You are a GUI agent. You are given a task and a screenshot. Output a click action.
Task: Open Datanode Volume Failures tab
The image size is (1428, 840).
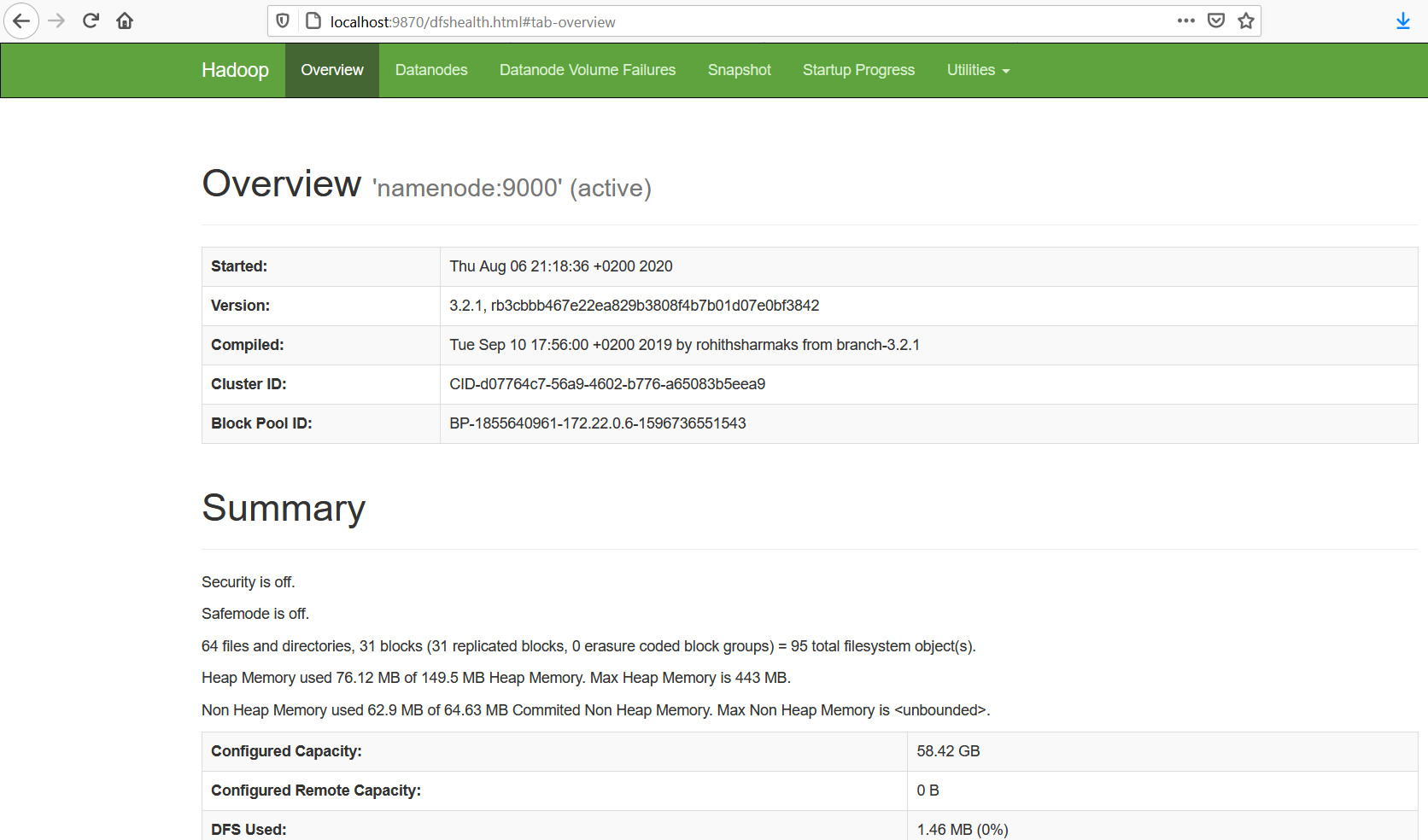[588, 70]
